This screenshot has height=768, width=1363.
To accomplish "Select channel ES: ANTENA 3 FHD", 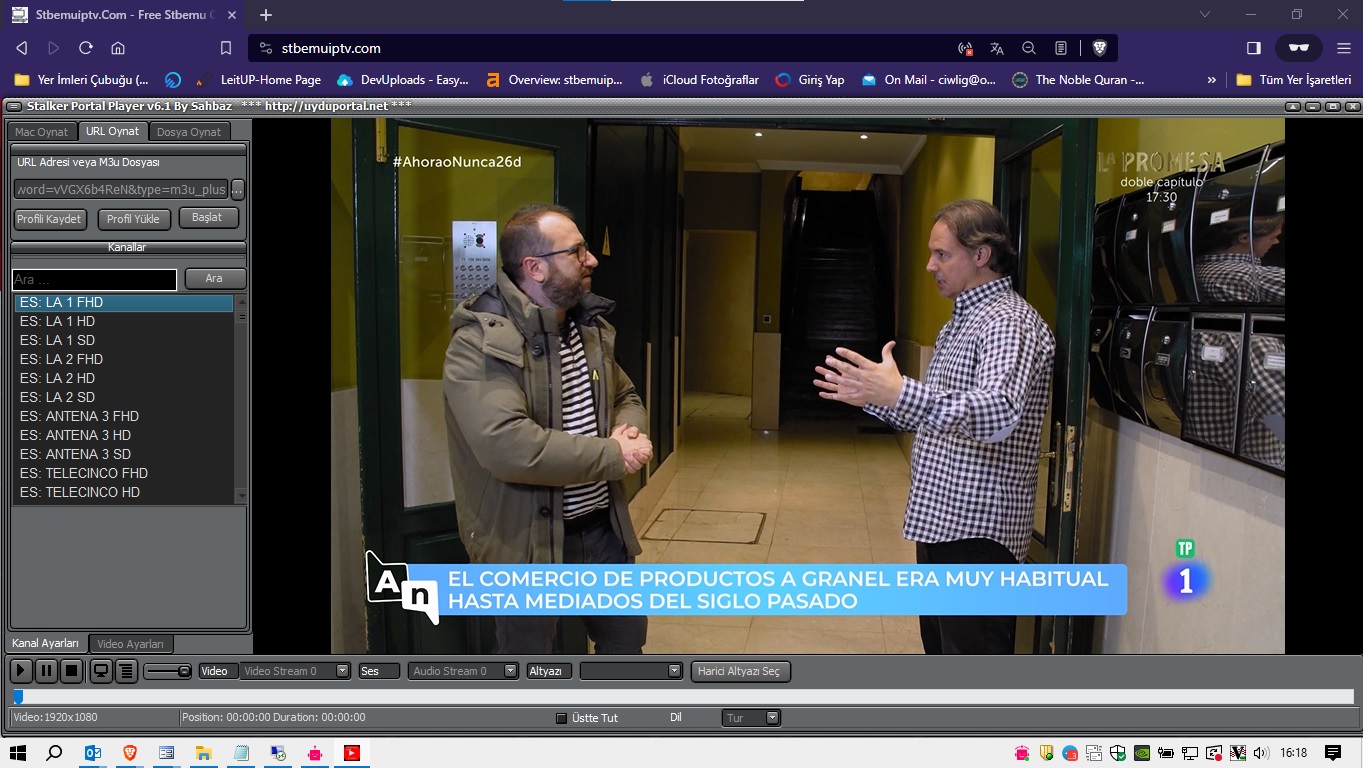I will [x=124, y=416].
